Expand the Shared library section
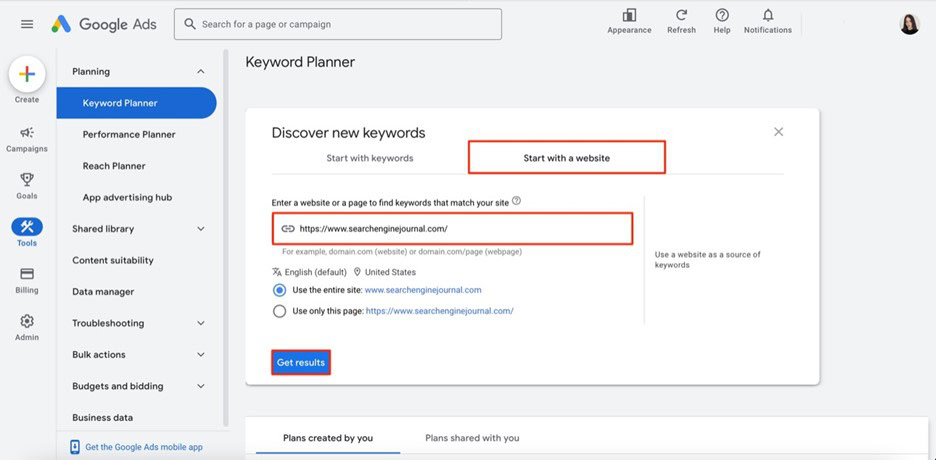 pyautogui.click(x=201, y=229)
